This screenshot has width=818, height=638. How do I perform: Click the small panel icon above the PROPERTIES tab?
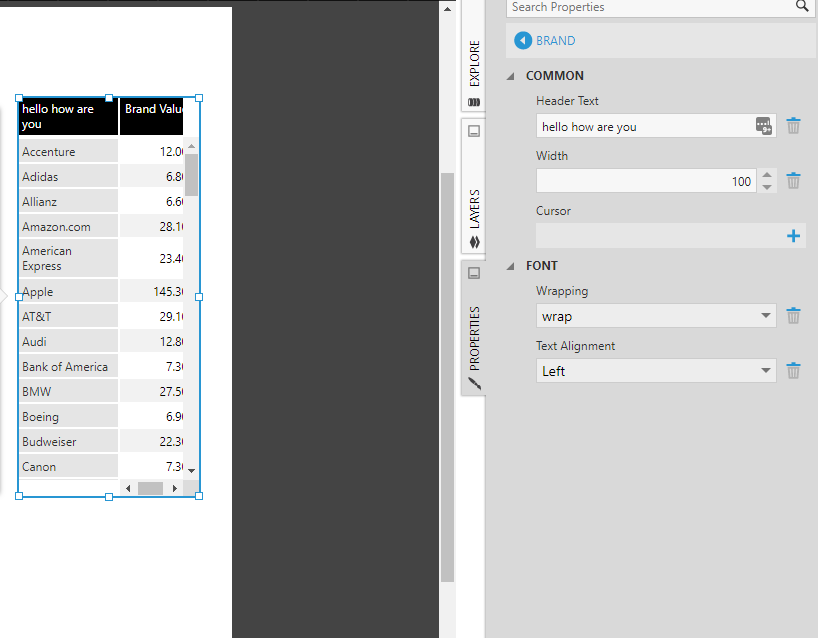474,273
